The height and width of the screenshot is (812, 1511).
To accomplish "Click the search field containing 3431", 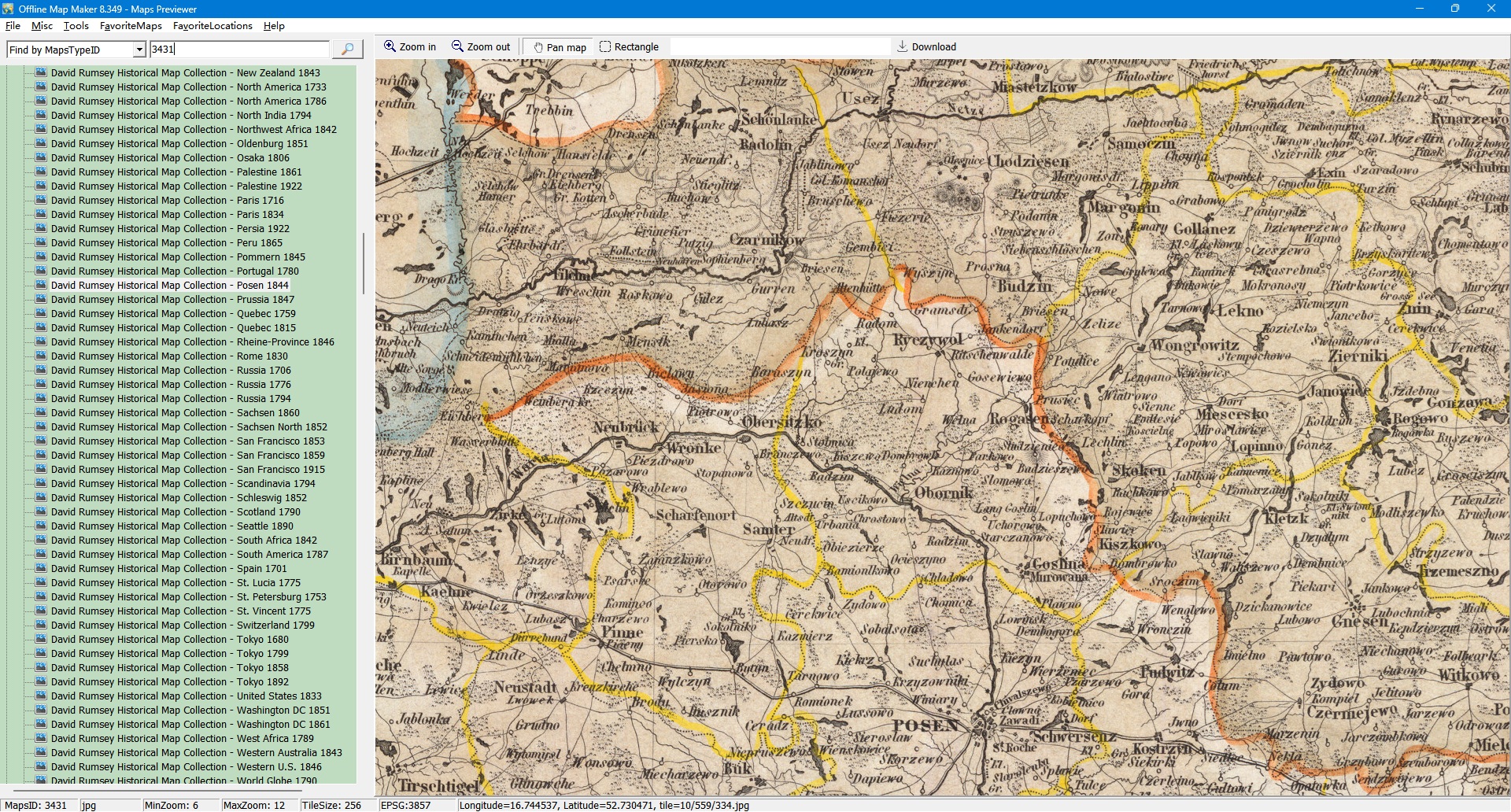I will pyautogui.click(x=239, y=50).
